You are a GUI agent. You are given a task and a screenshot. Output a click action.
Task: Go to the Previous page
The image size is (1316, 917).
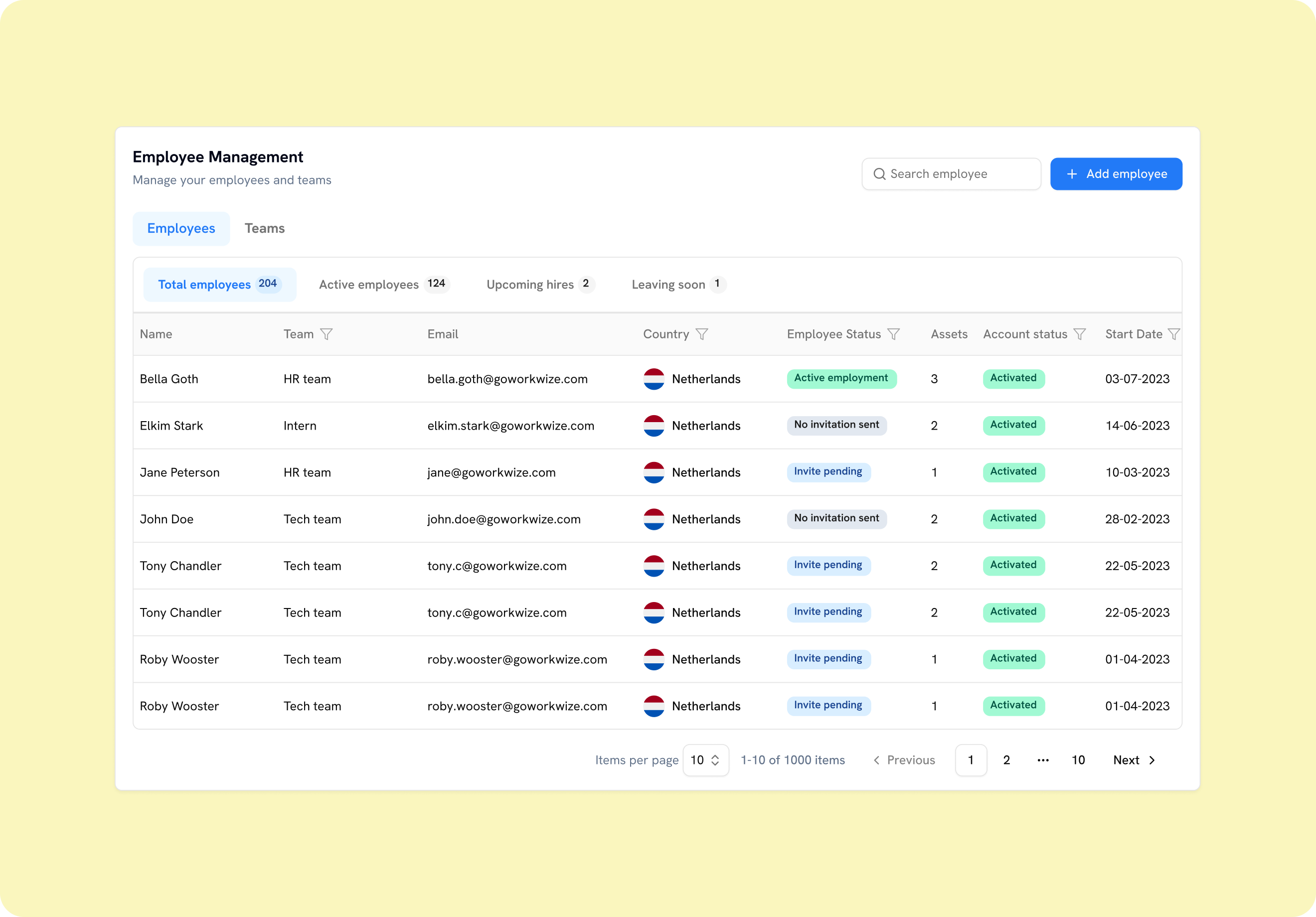[904, 760]
